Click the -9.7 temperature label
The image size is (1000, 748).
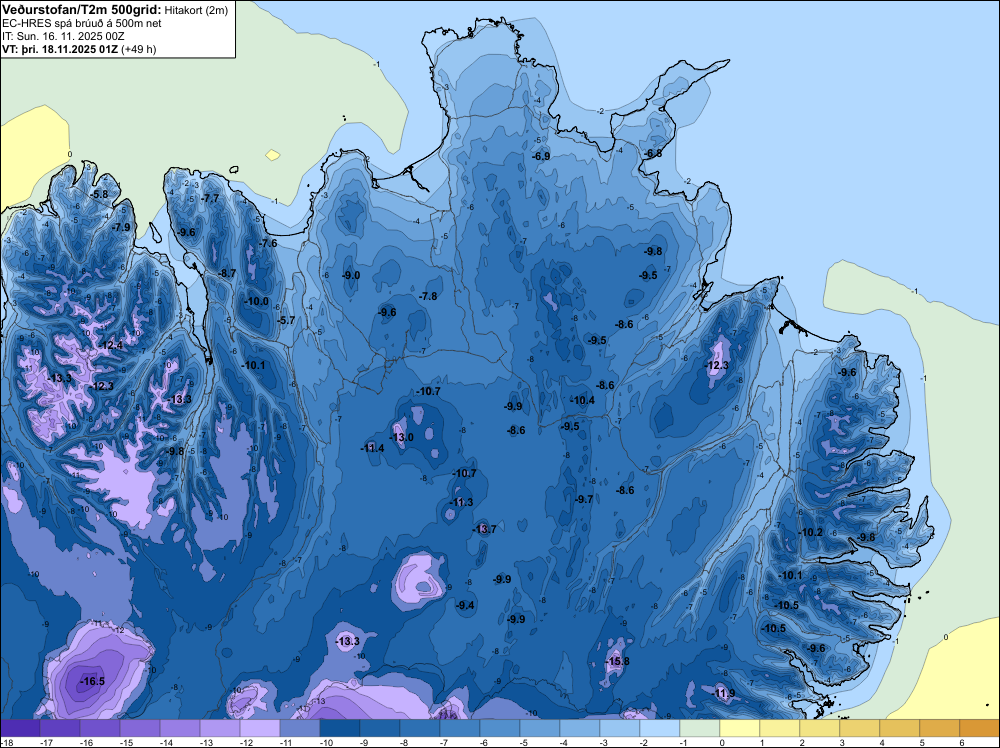(x=583, y=499)
